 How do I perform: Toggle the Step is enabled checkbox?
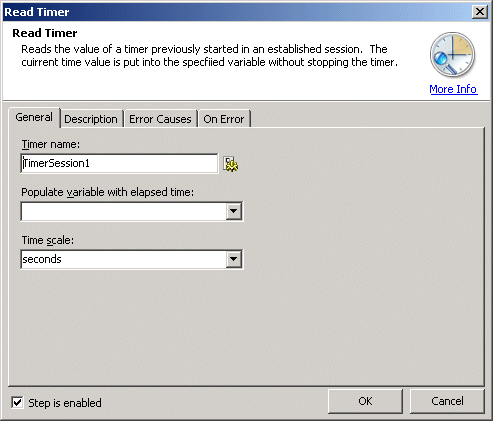point(17,402)
